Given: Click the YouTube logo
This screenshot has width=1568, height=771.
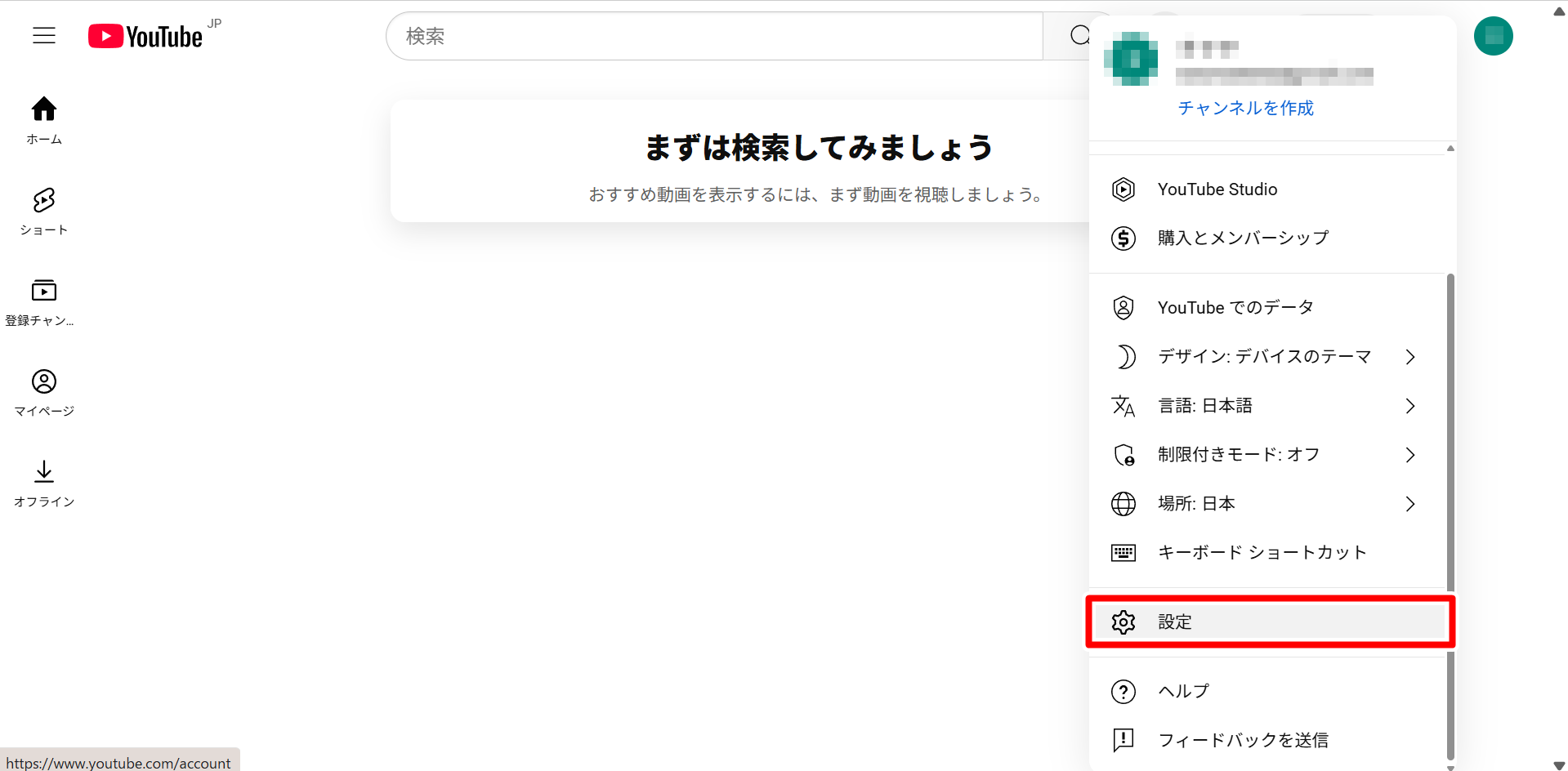Looking at the screenshot, I should pyautogui.click(x=145, y=37).
